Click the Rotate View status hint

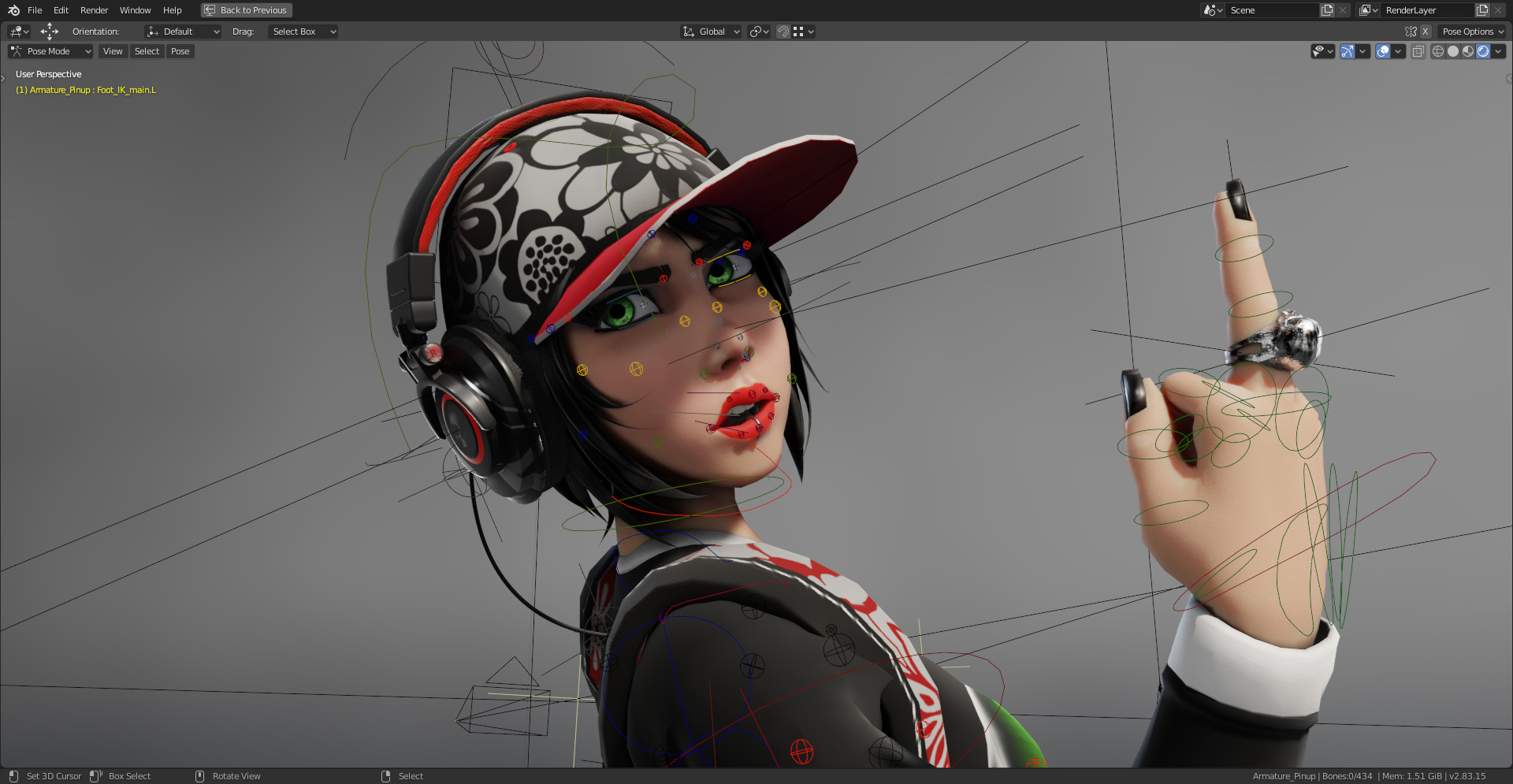[x=236, y=776]
